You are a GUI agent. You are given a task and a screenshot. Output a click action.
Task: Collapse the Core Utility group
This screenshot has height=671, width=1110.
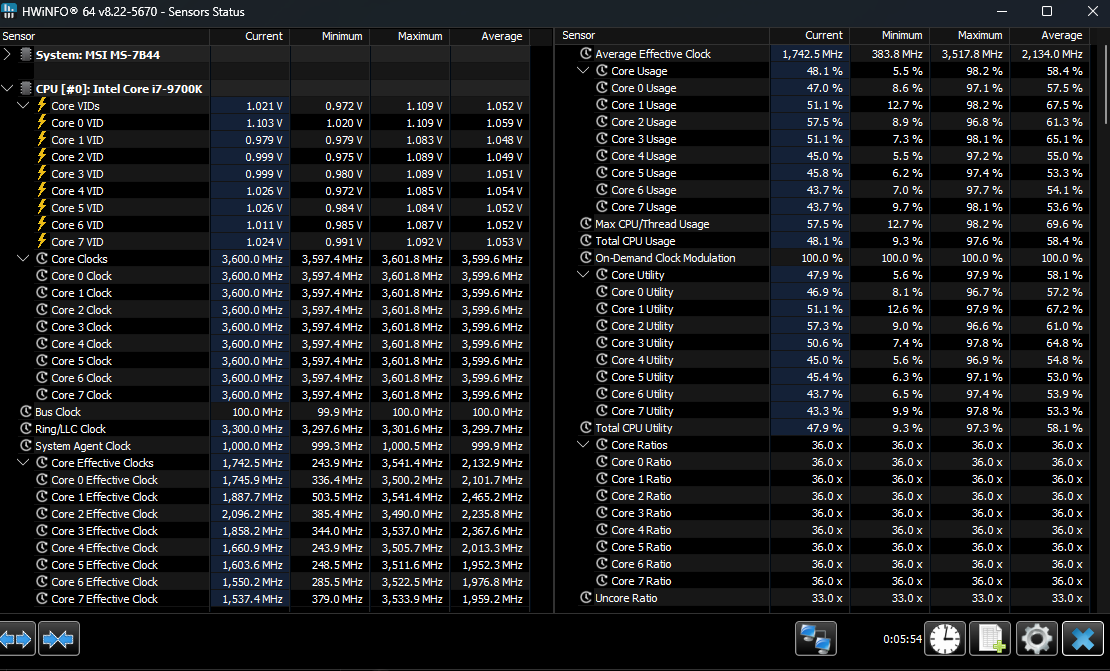click(x=583, y=273)
